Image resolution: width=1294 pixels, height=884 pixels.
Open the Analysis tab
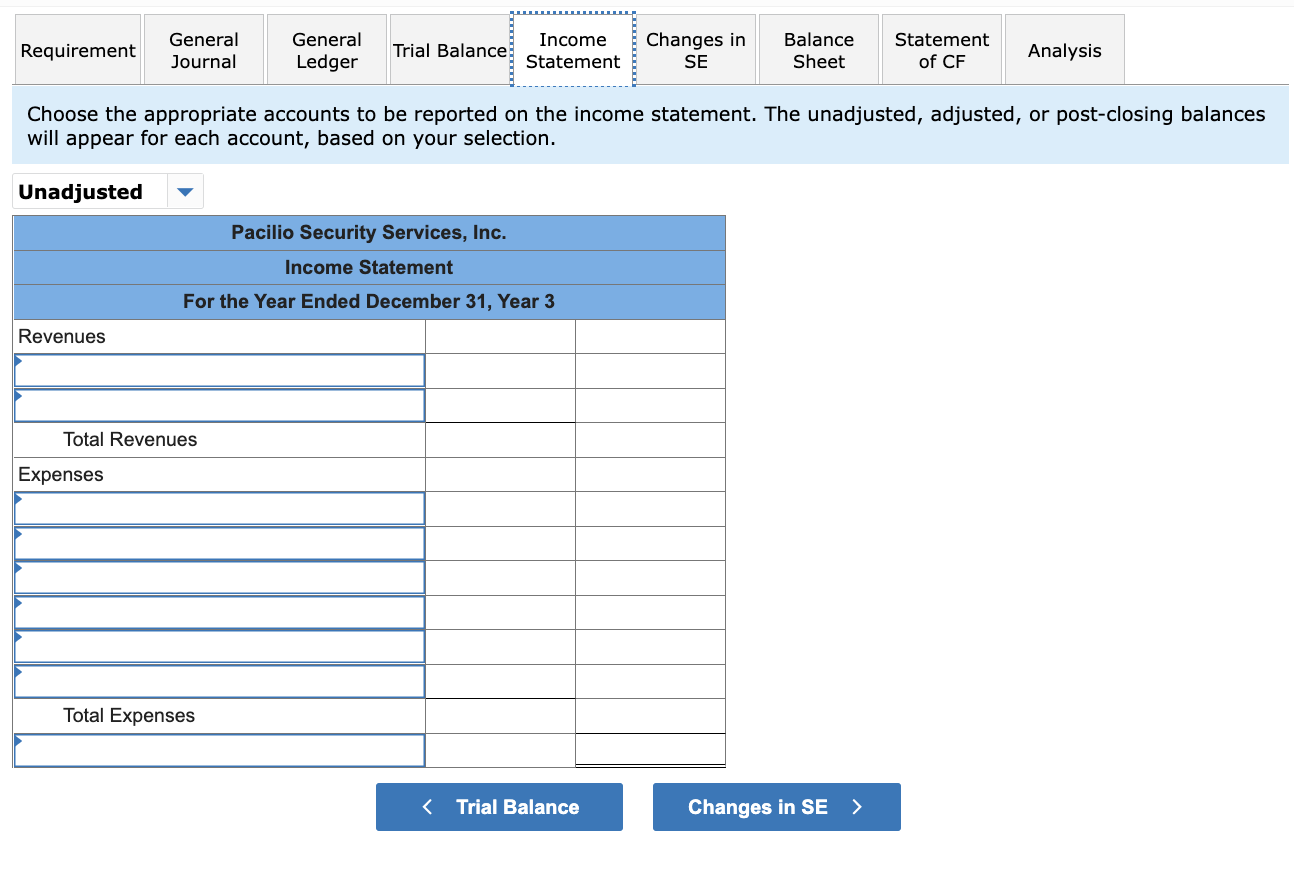click(1064, 48)
